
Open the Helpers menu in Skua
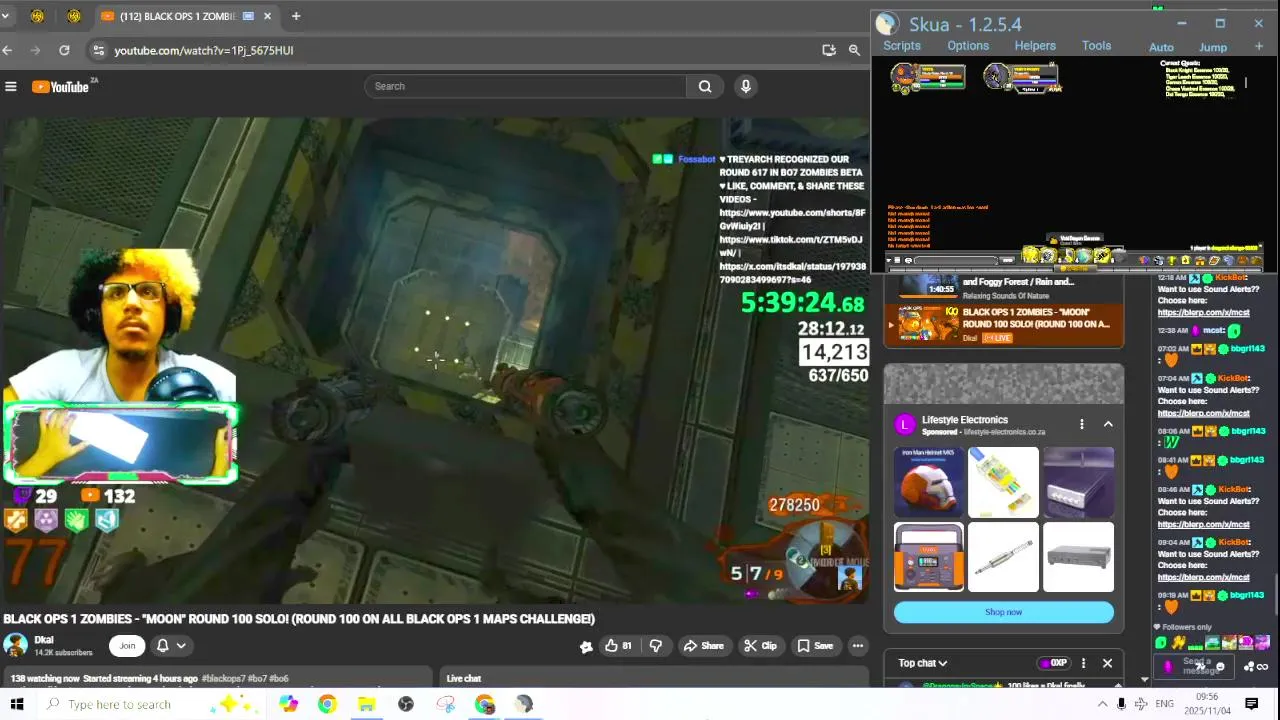pos(1035,46)
